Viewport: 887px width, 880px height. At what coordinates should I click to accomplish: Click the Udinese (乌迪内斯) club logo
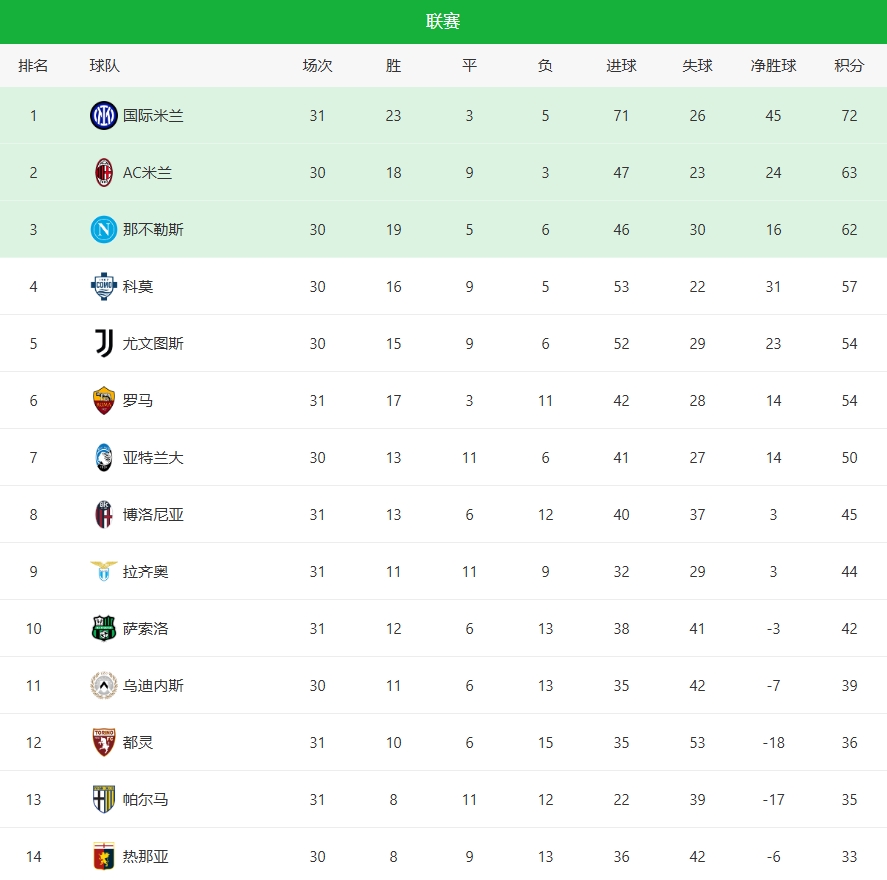(x=104, y=686)
